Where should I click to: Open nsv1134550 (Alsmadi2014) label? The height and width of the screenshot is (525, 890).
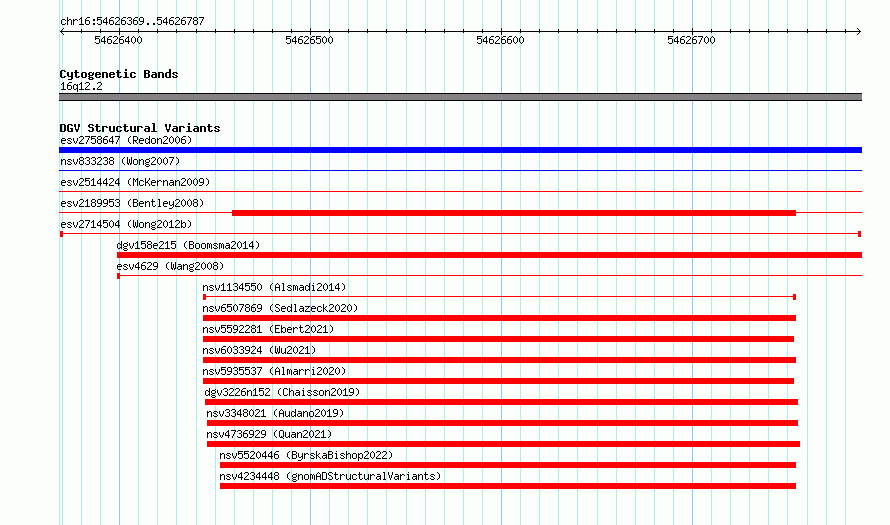pos(274,287)
